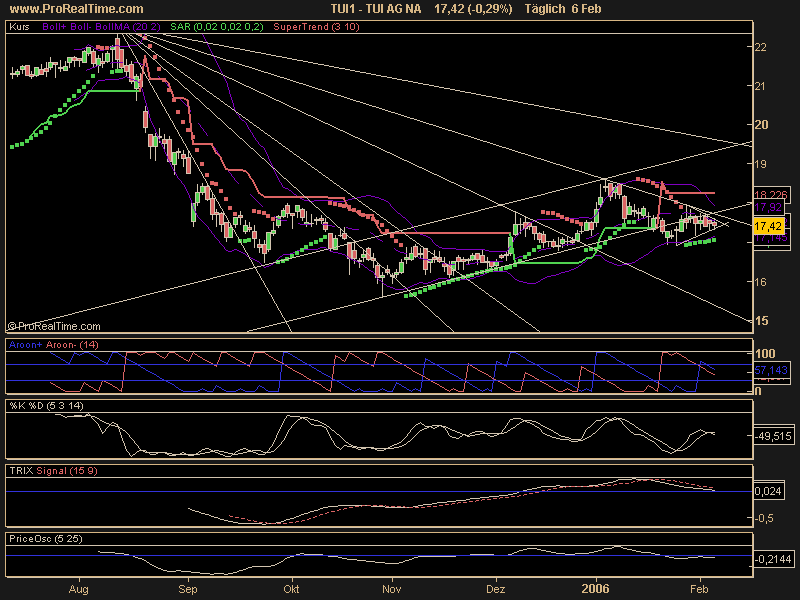The height and width of the screenshot is (600, 800).
Task: Select the SuperTrend (3 10) indicator label
Action: click(x=287, y=30)
